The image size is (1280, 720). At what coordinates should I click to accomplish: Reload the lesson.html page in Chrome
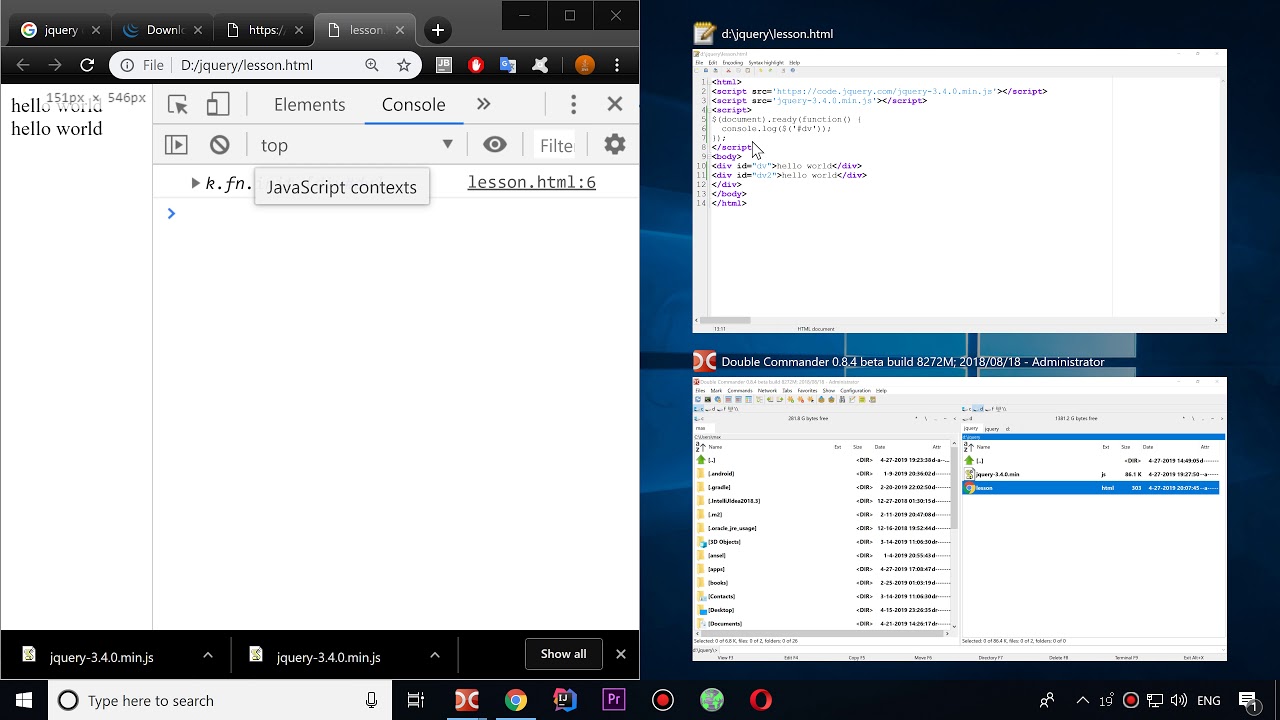click(x=87, y=65)
